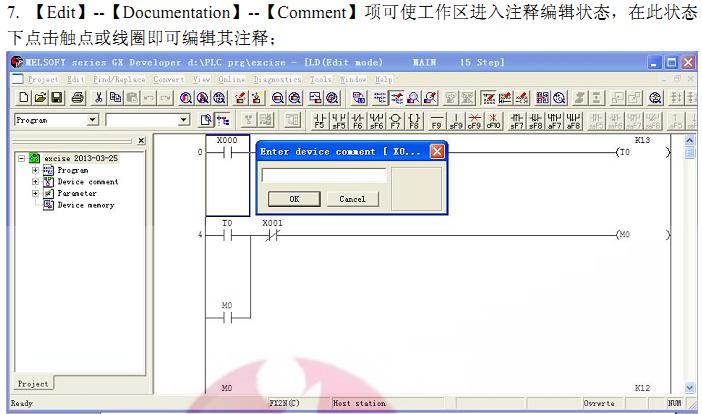Expand the Device comment tree node
The image size is (702, 414).
36,182
